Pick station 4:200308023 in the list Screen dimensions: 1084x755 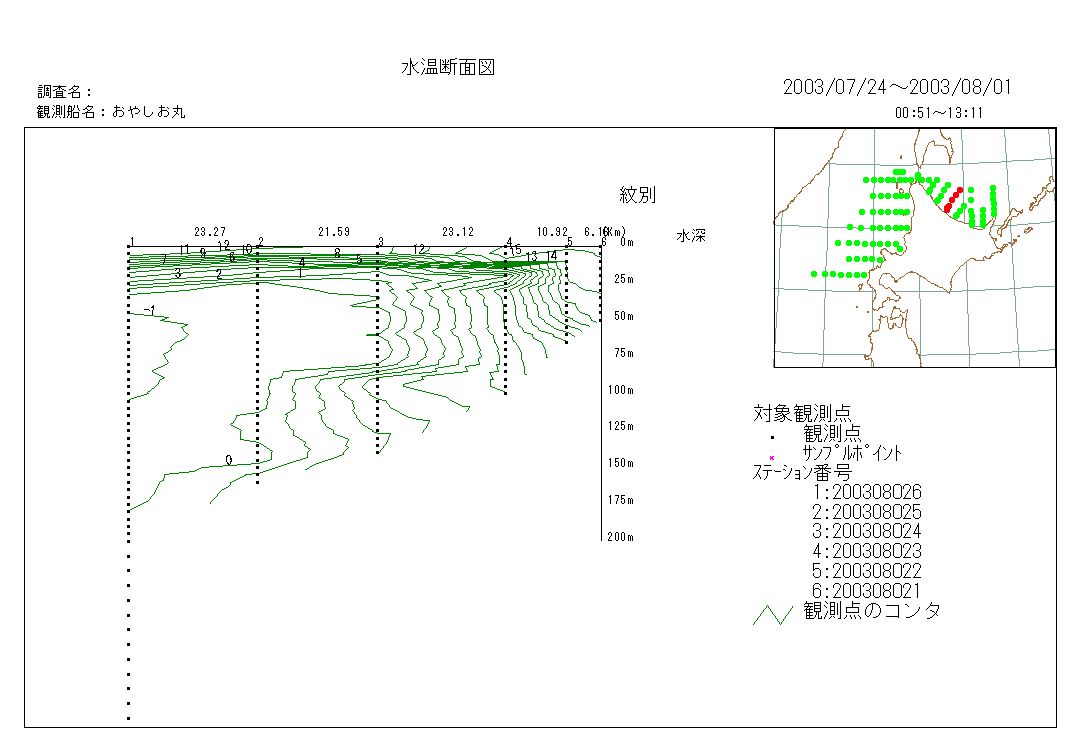[866, 551]
